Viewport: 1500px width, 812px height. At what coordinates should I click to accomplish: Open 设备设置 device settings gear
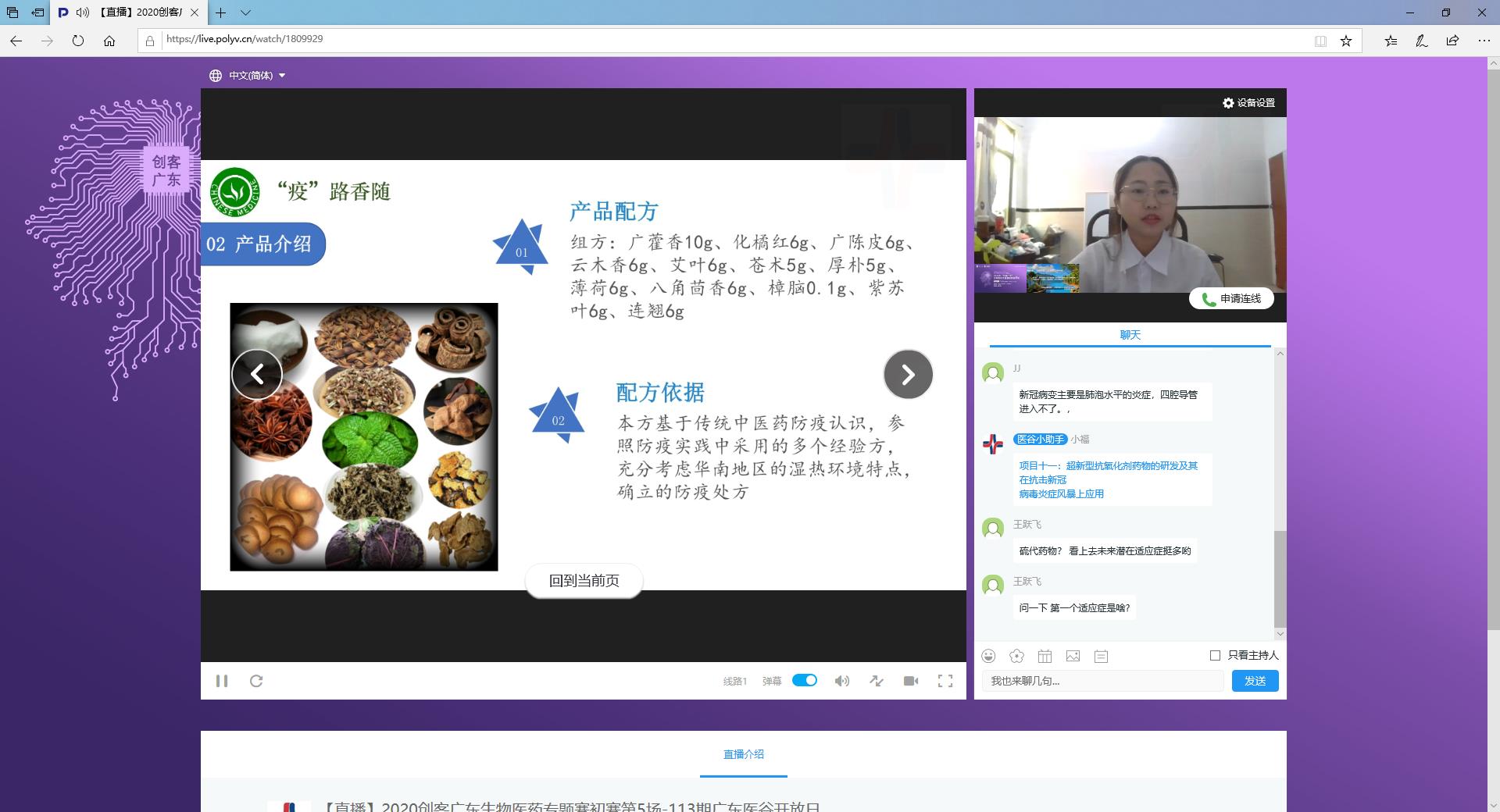coord(1248,103)
